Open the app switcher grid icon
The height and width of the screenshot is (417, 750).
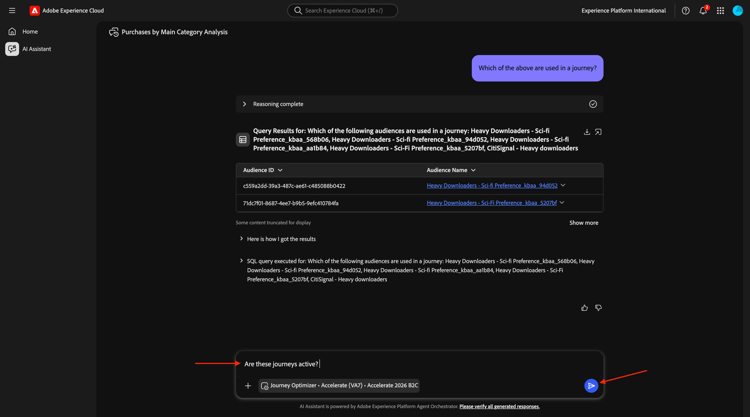tap(720, 11)
